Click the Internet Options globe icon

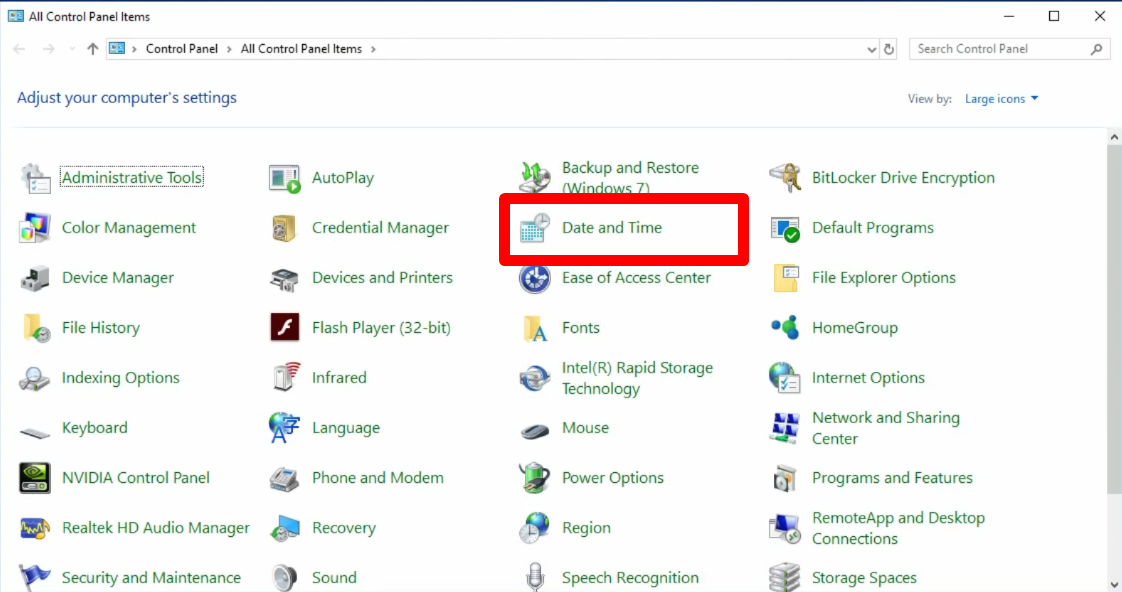point(785,378)
